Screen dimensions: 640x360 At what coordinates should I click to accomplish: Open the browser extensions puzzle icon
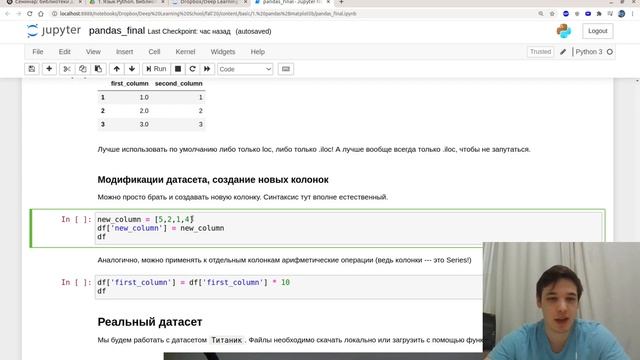(x=599, y=13)
